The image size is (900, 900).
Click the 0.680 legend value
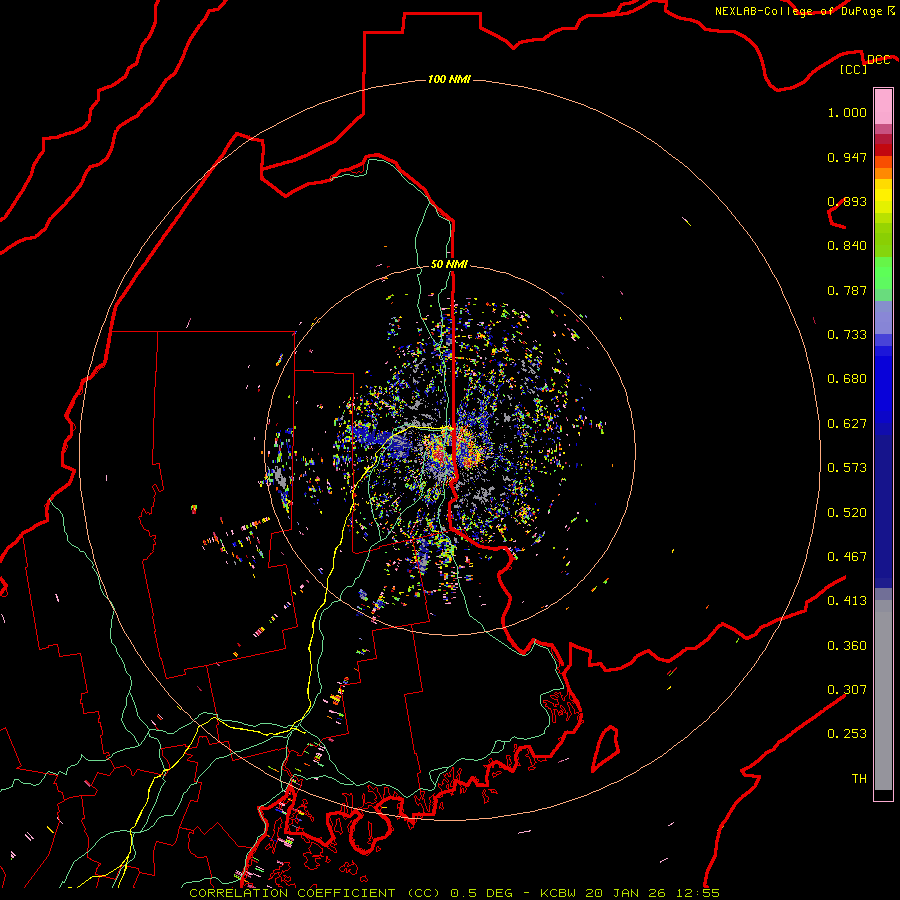coord(847,379)
